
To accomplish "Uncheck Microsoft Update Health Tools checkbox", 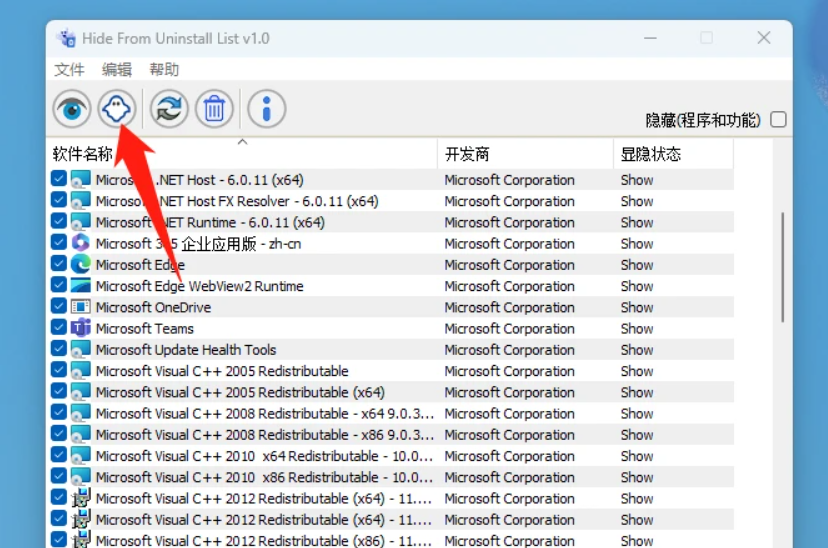I will click(59, 350).
